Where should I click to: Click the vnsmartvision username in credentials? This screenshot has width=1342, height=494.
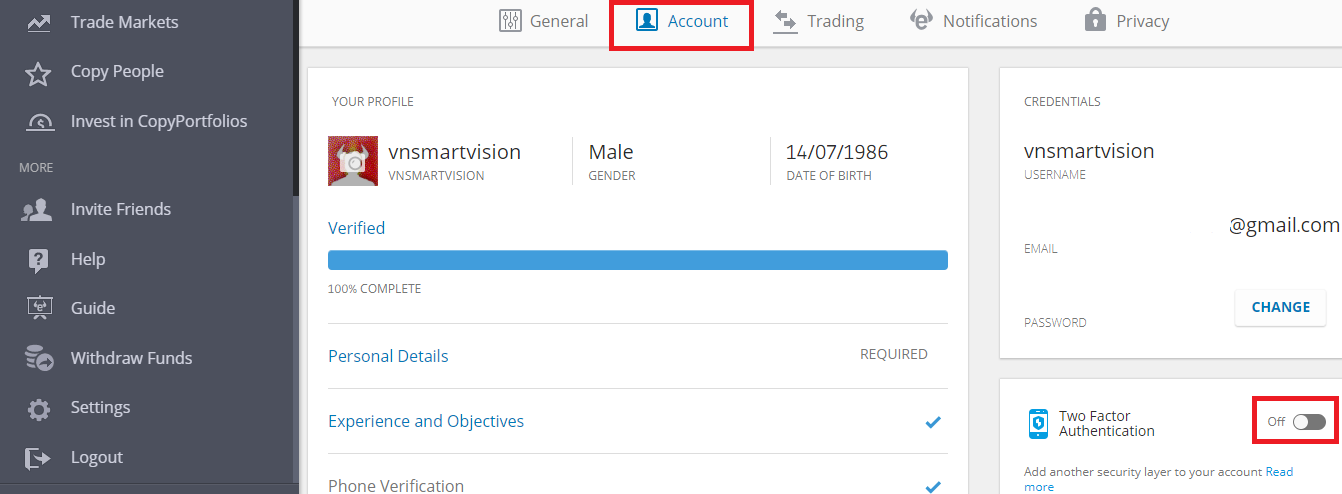click(1089, 151)
